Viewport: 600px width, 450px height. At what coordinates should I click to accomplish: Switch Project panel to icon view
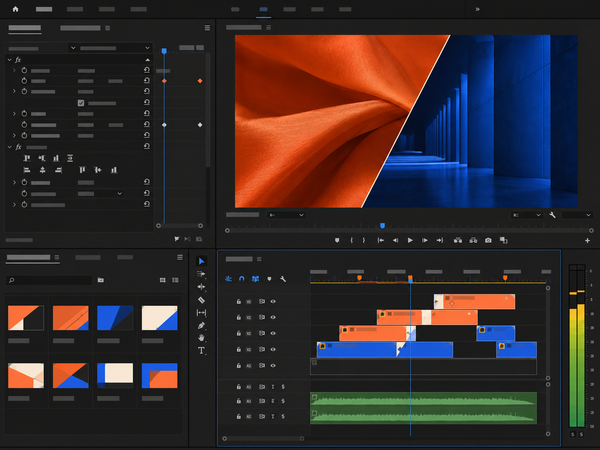pyautogui.click(x=163, y=280)
